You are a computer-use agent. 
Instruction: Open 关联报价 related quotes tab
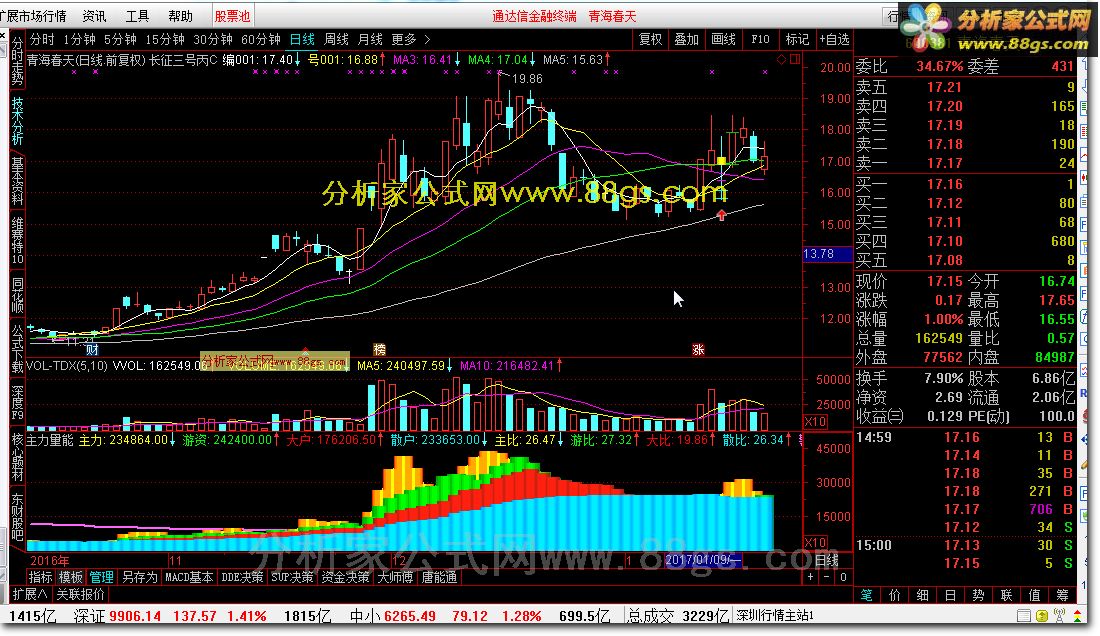pyautogui.click(x=80, y=594)
